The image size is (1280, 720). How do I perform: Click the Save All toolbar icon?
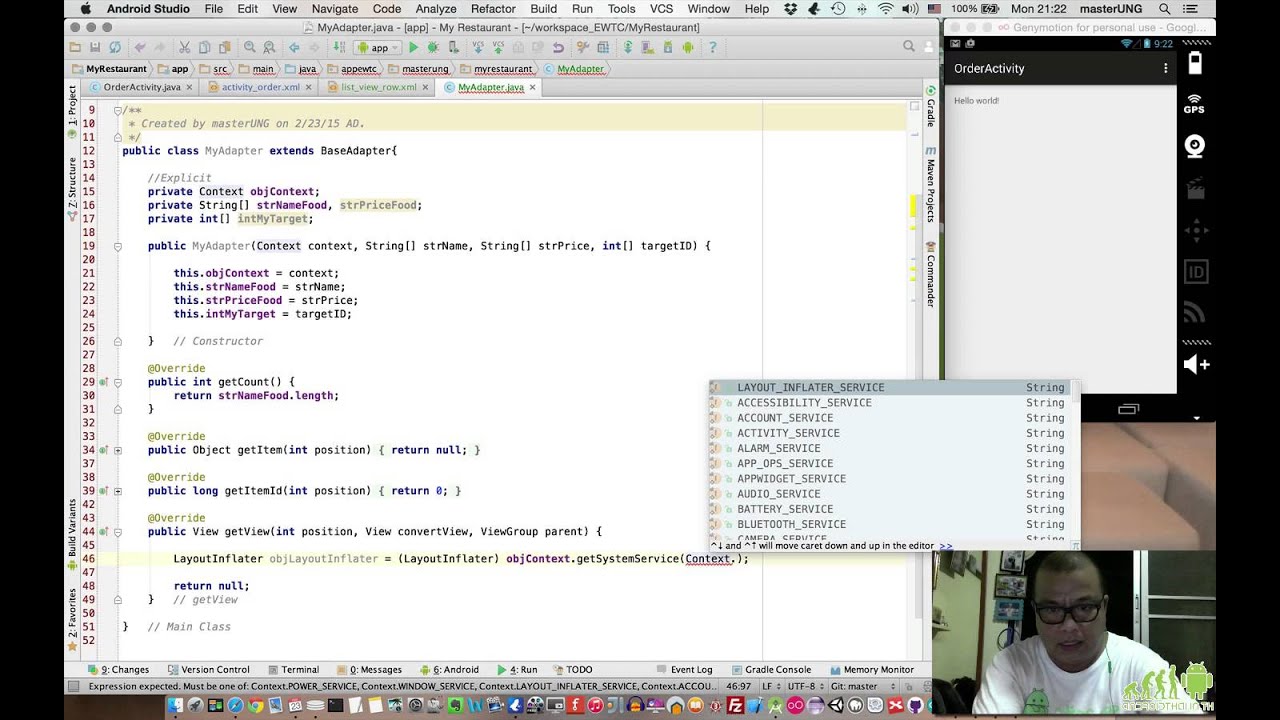(95, 47)
